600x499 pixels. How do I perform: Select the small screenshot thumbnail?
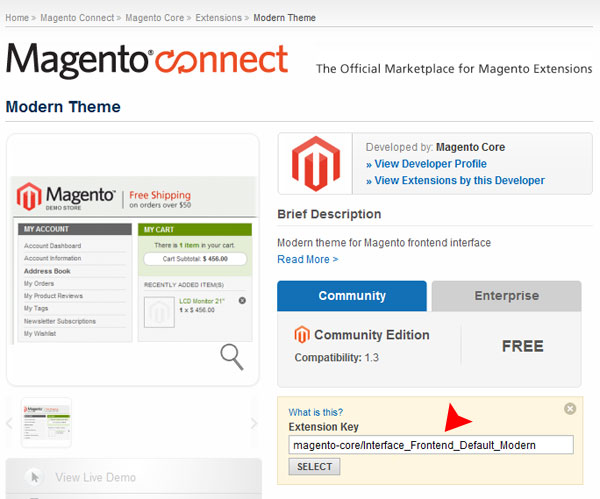pos(46,423)
